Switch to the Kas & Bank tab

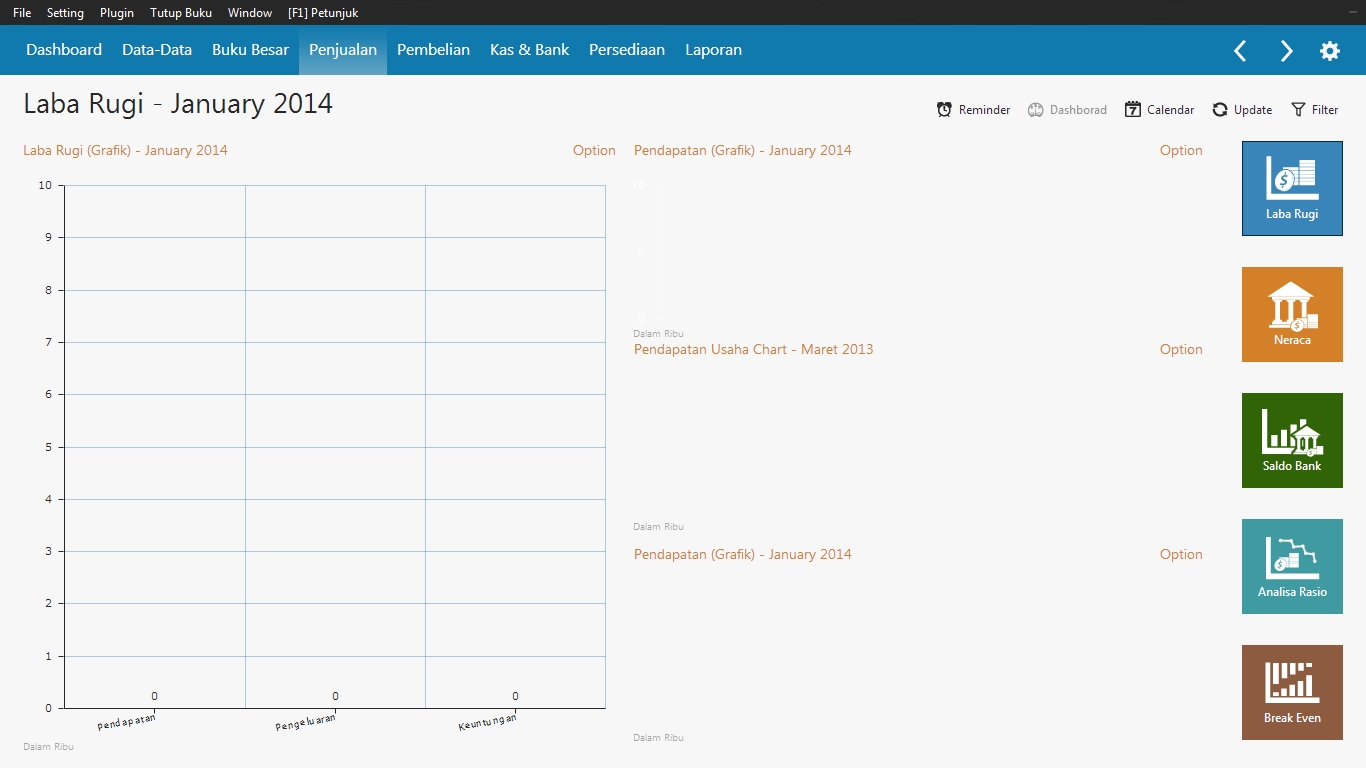tap(529, 50)
